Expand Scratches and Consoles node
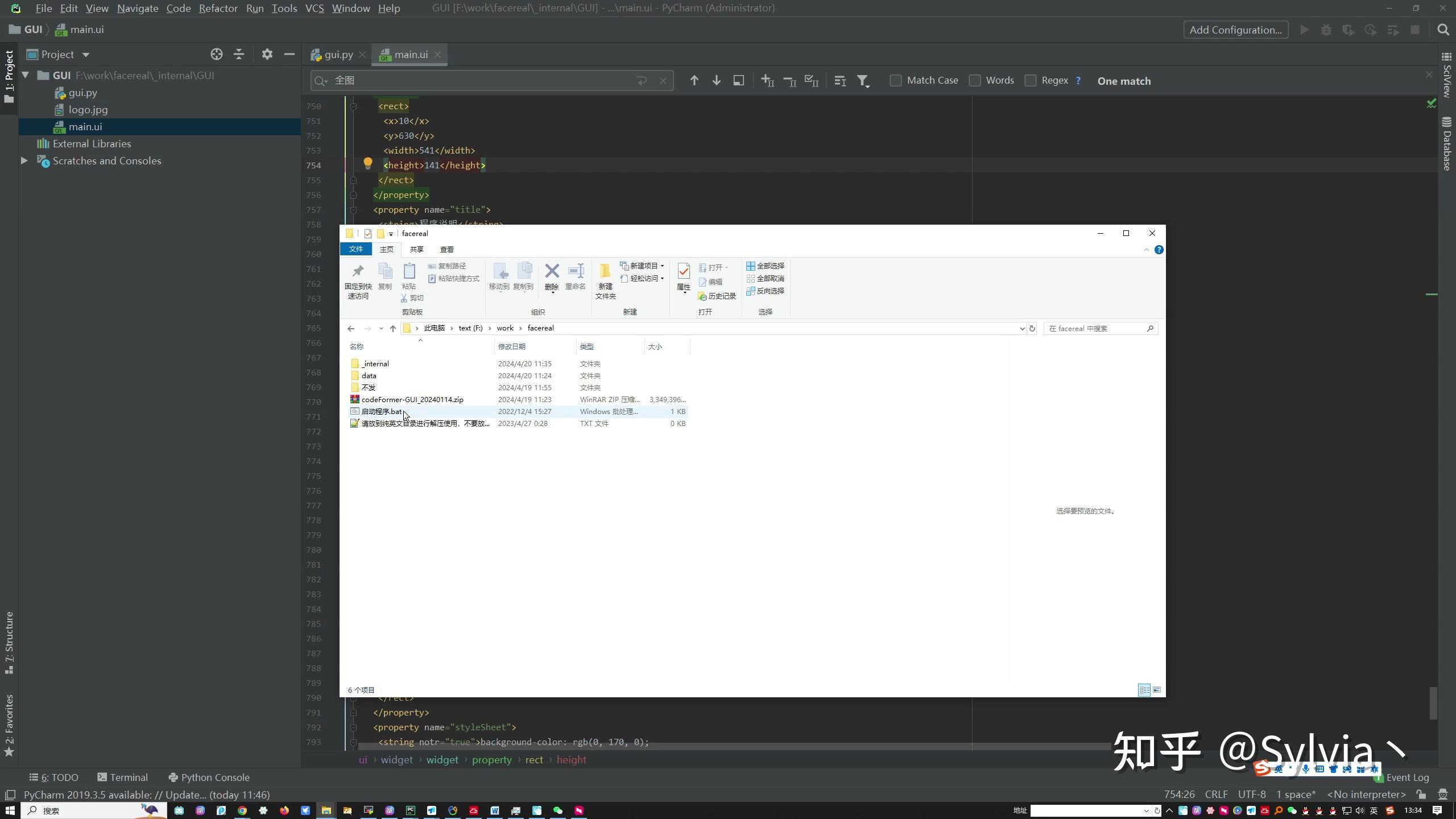The height and width of the screenshot is (819, 1456). [x=24, y=161]
